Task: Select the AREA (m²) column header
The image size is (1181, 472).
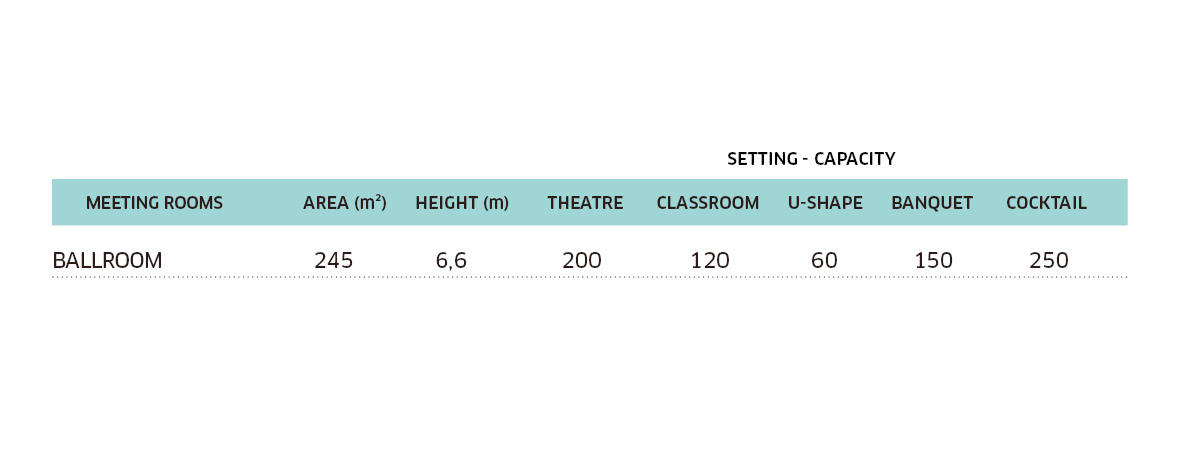Action: pos(345,203)
